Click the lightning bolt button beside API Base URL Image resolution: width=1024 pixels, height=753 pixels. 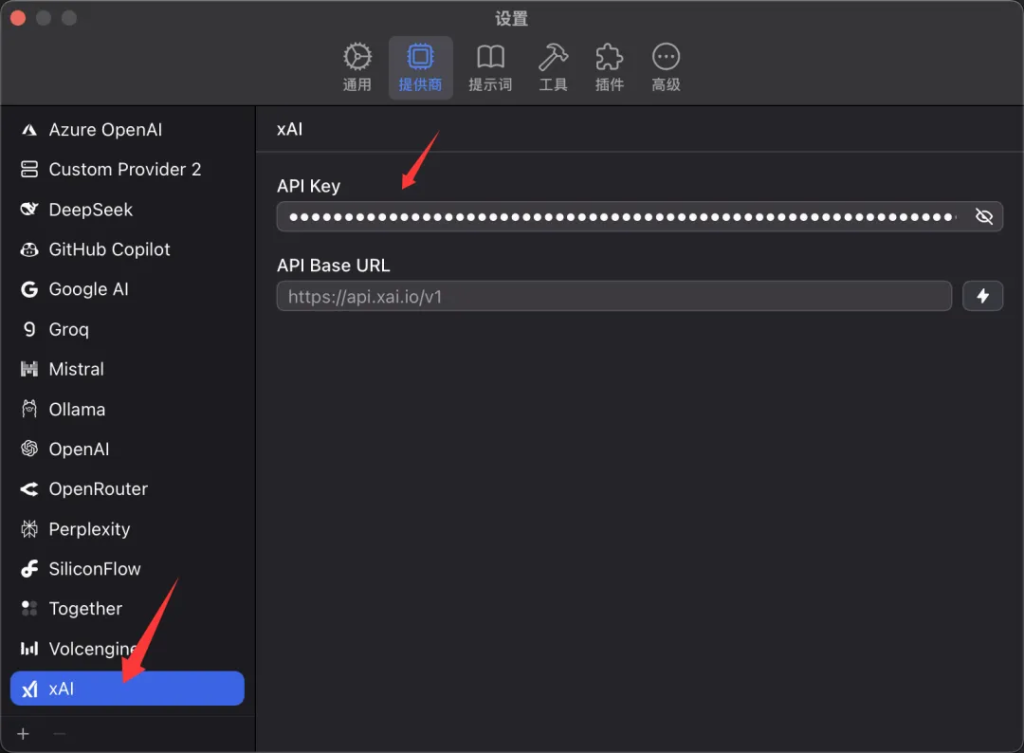983,296
